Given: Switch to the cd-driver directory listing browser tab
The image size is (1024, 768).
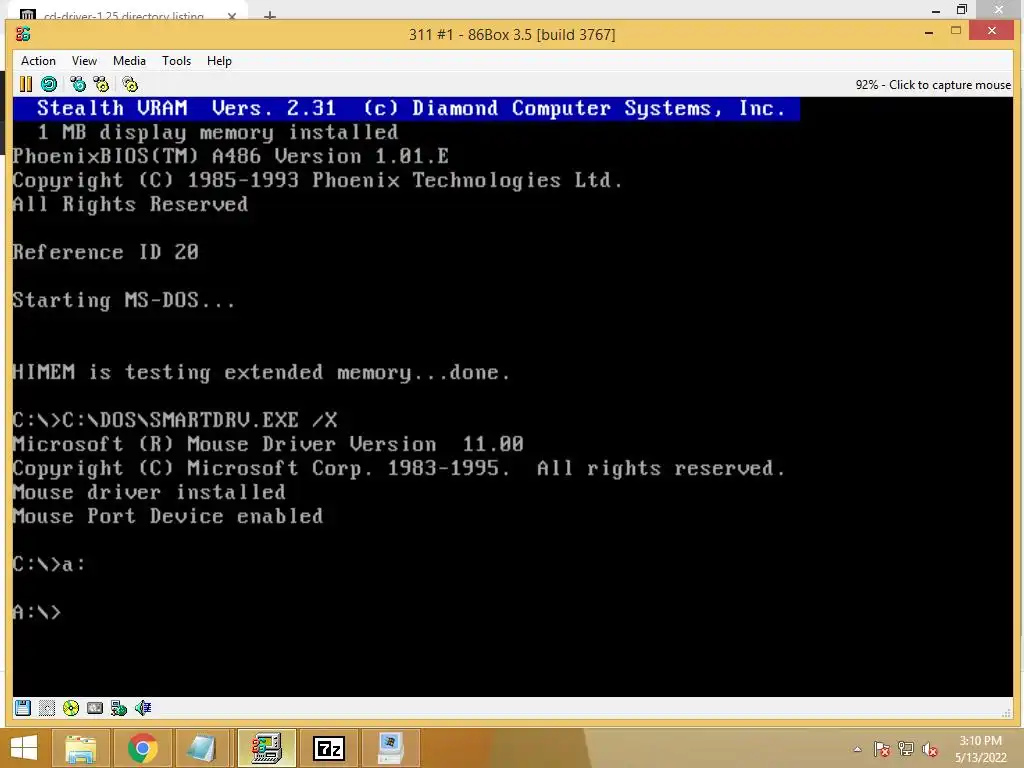Looking at the screenshot, I should [x=124, y=14].
